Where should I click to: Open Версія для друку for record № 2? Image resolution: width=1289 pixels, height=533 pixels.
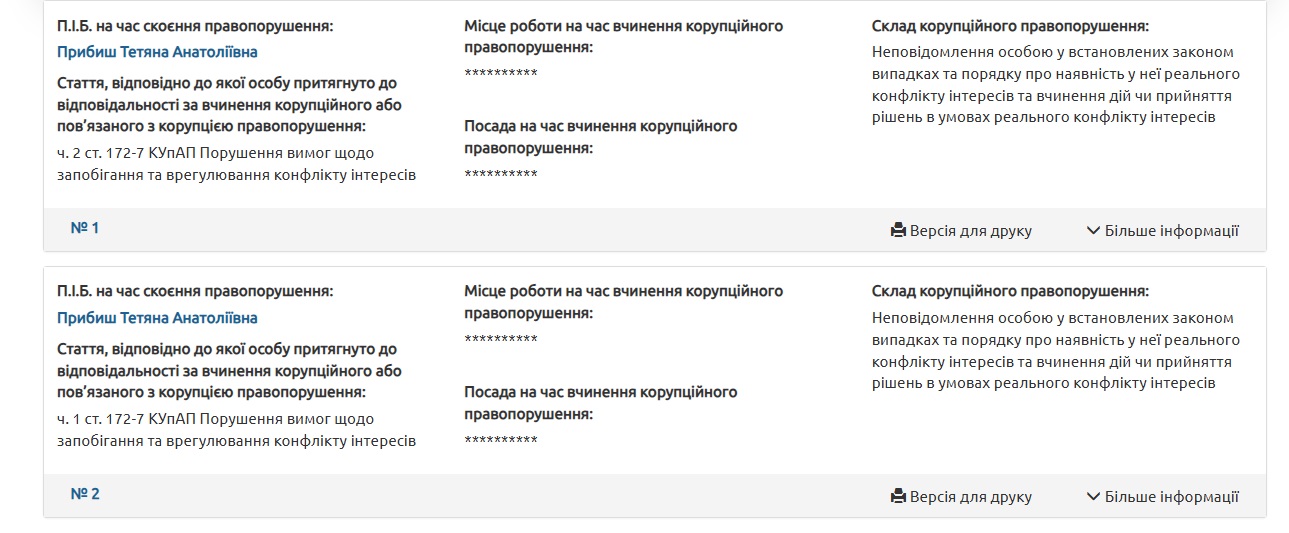[x=962, y=497]
